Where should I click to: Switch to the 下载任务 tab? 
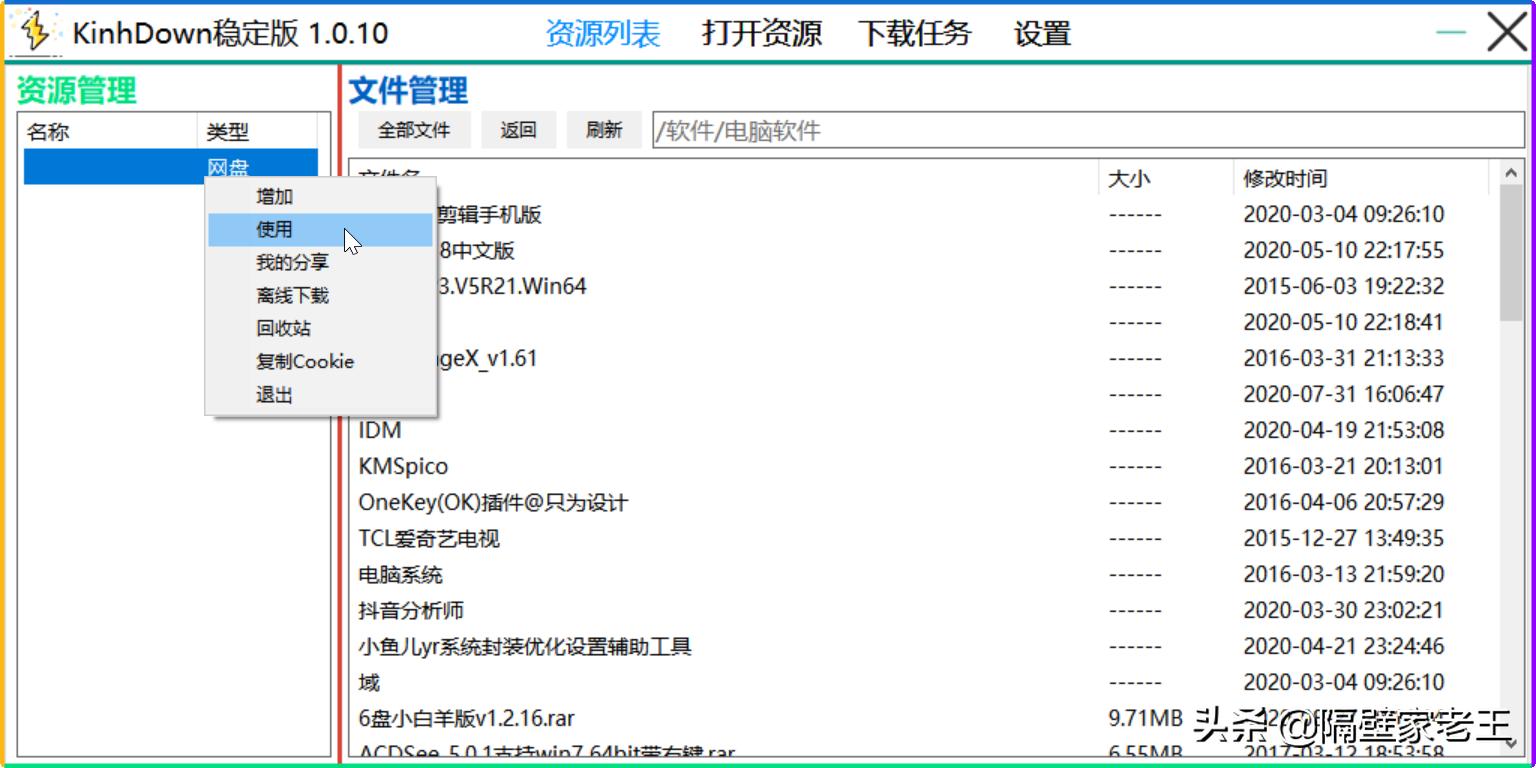coord(915,33)
